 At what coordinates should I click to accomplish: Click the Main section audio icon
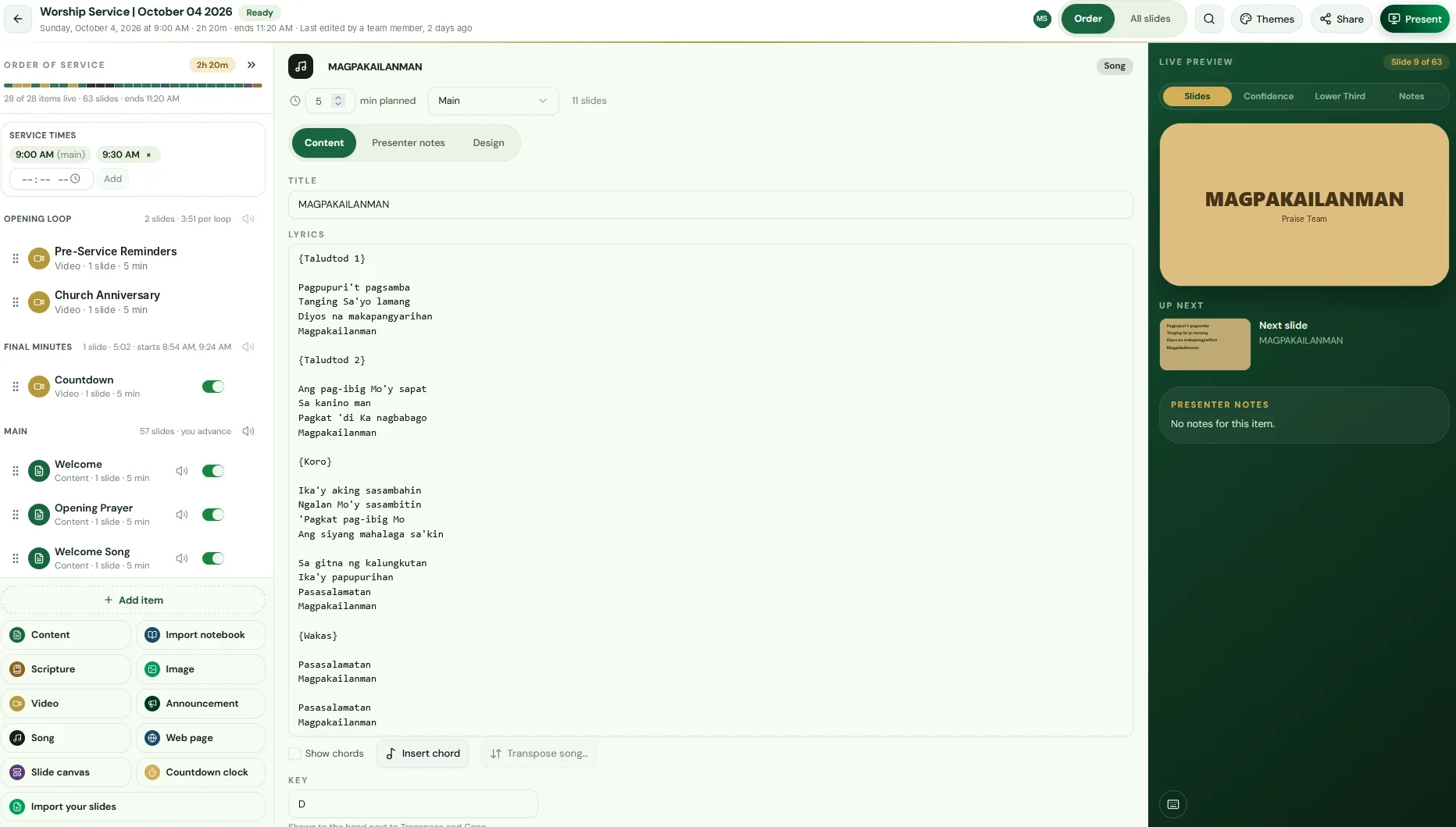(x=248, y=431)
